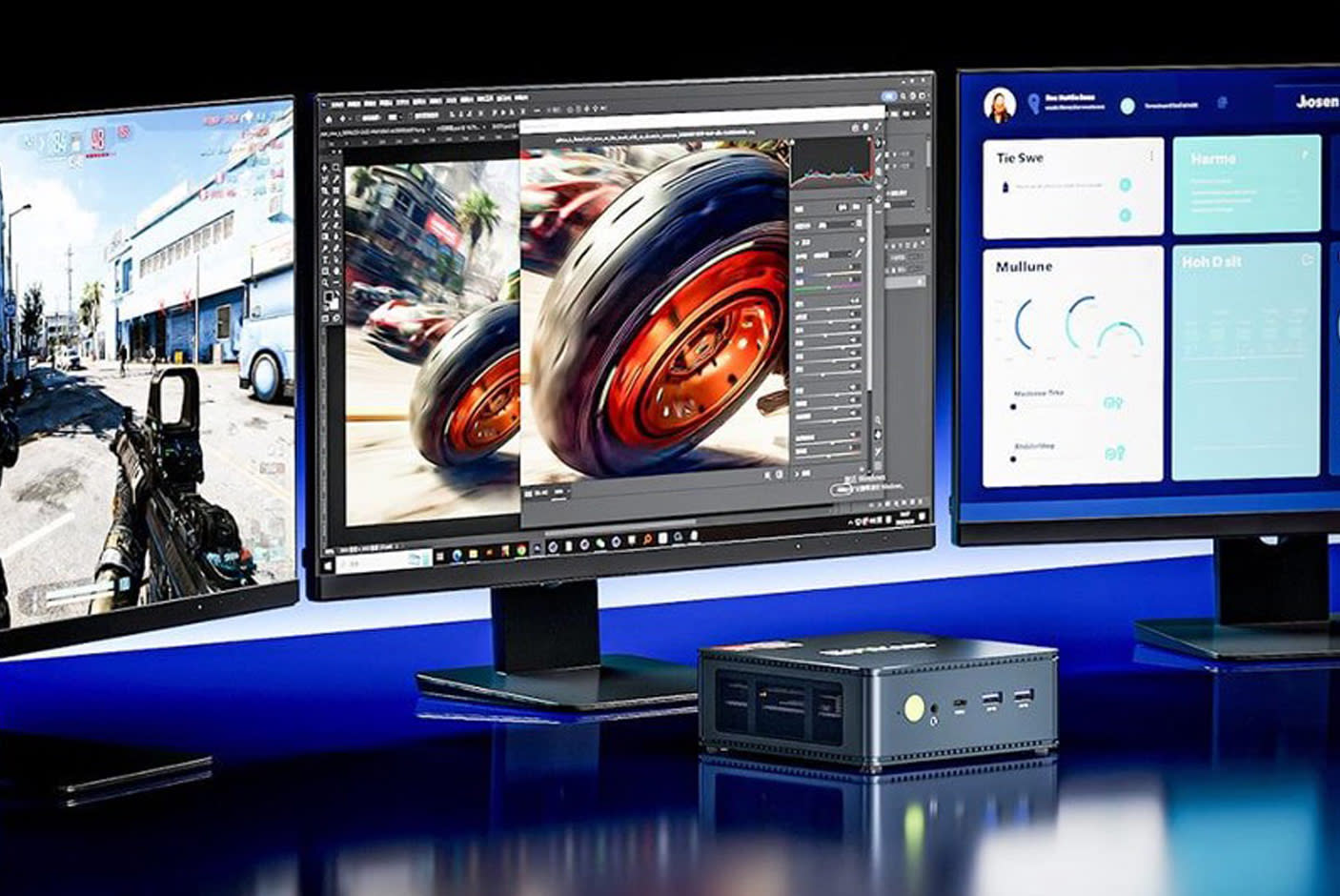The image size is (1340, 896).
Task: Open the green WeChat icon on the taskbar
Action: pos(600,543)
